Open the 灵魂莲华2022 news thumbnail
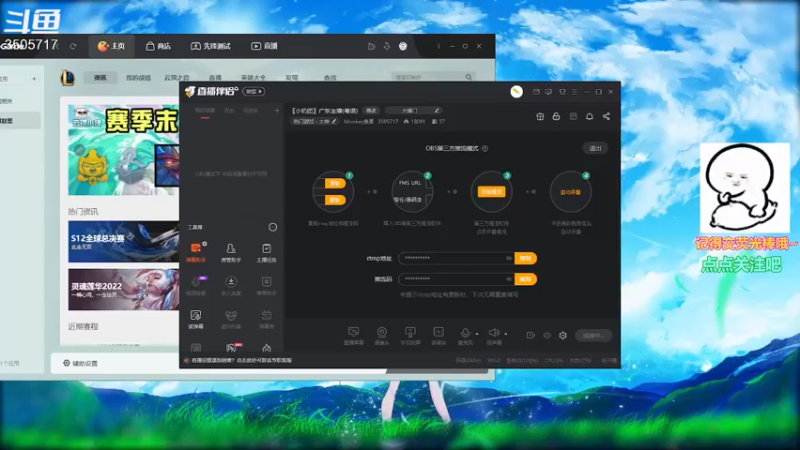The width and height of the screenshot is (800, 450). click(x=124, y=289)
